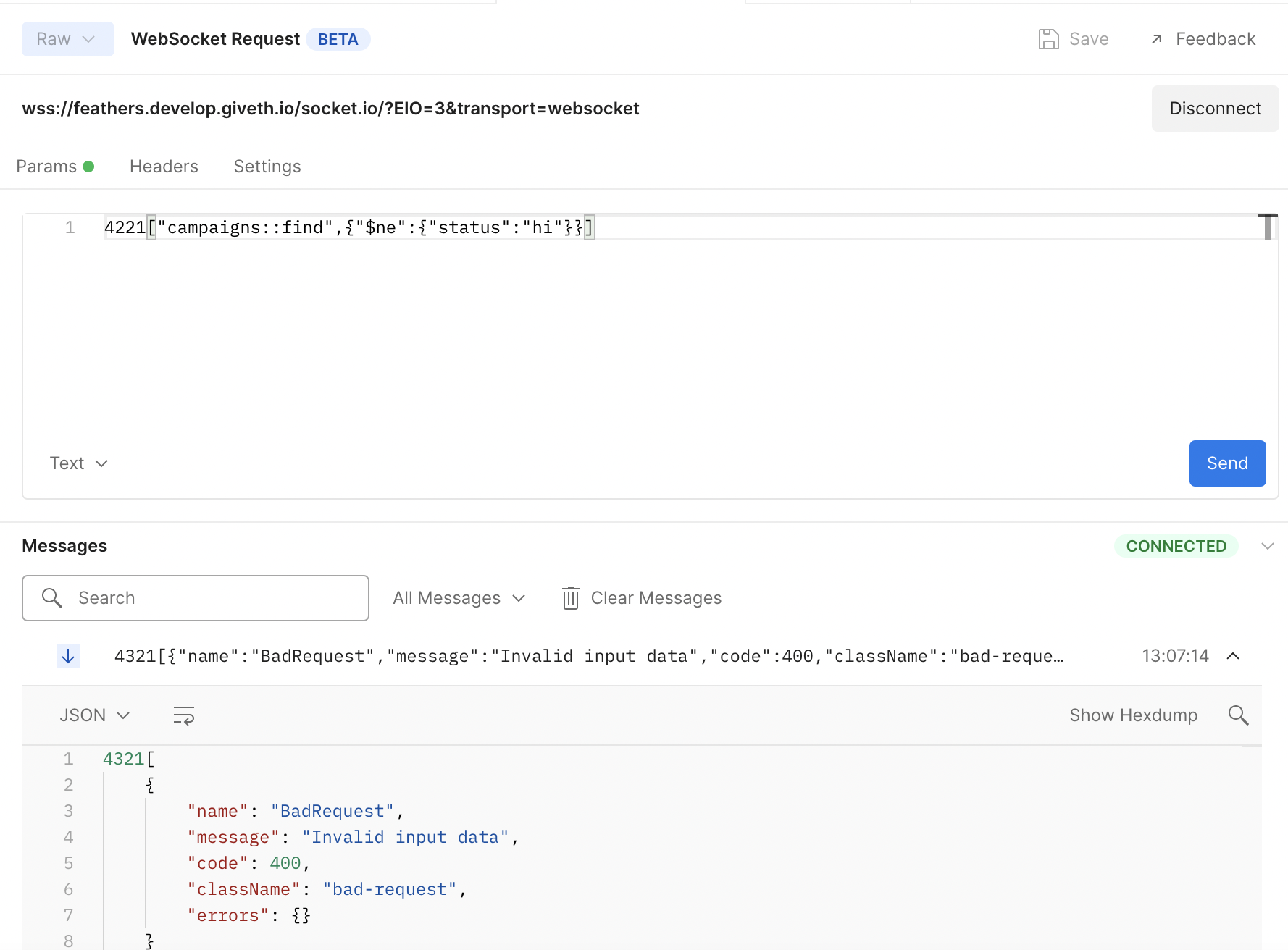Click the trash icon for Clear Messages
The height and width of the screenshot is (950, 1288).
click(571, 598)
